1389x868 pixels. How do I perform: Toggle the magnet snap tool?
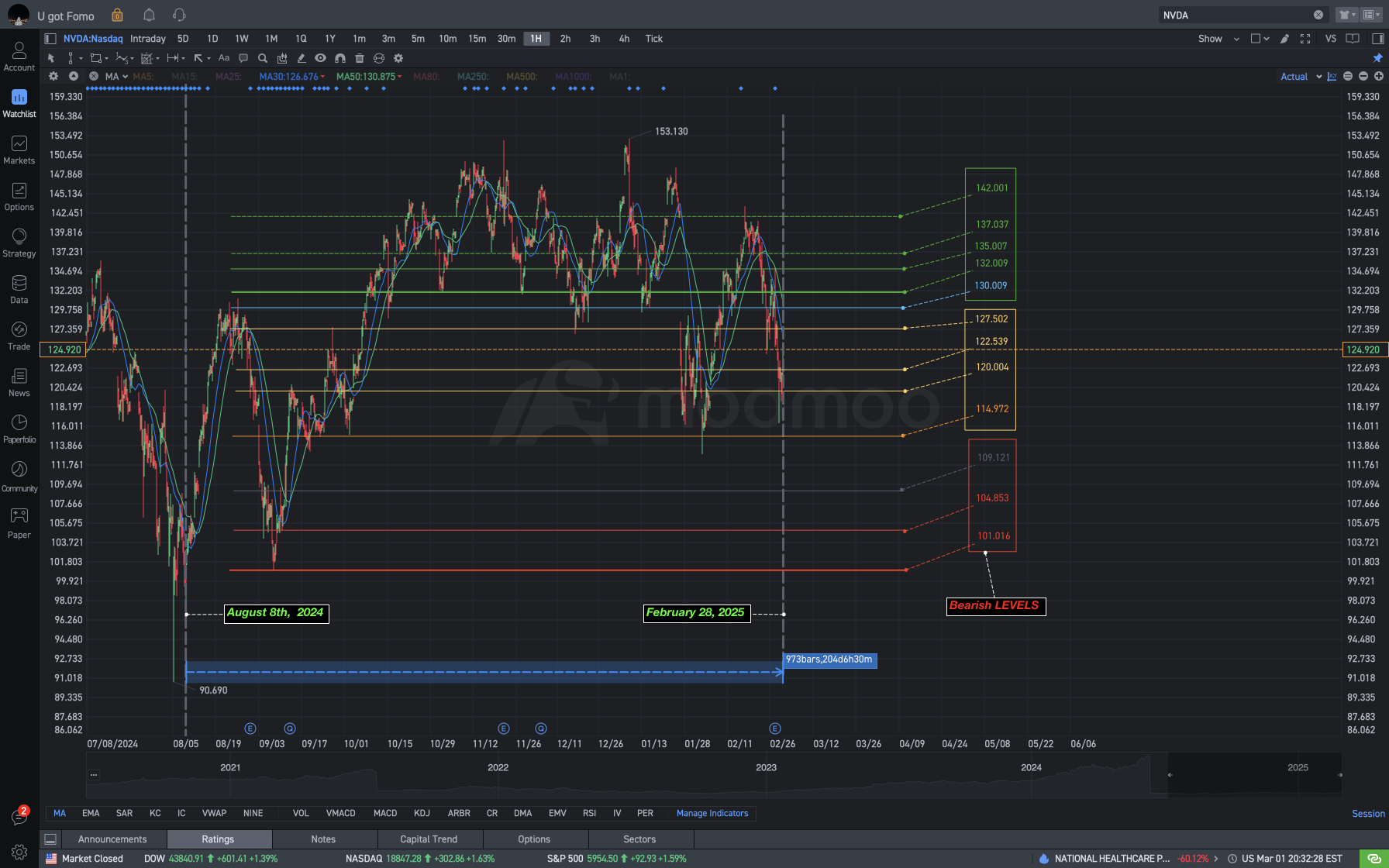[x=339, y=58]
